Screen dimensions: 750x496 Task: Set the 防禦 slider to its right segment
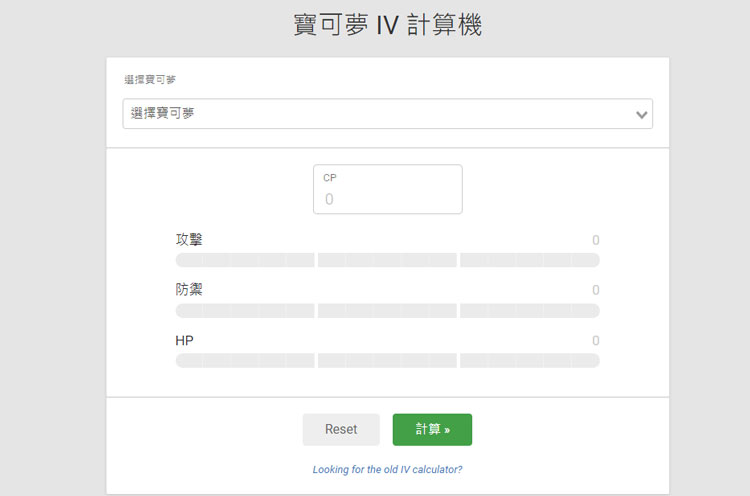click(529, 310)
